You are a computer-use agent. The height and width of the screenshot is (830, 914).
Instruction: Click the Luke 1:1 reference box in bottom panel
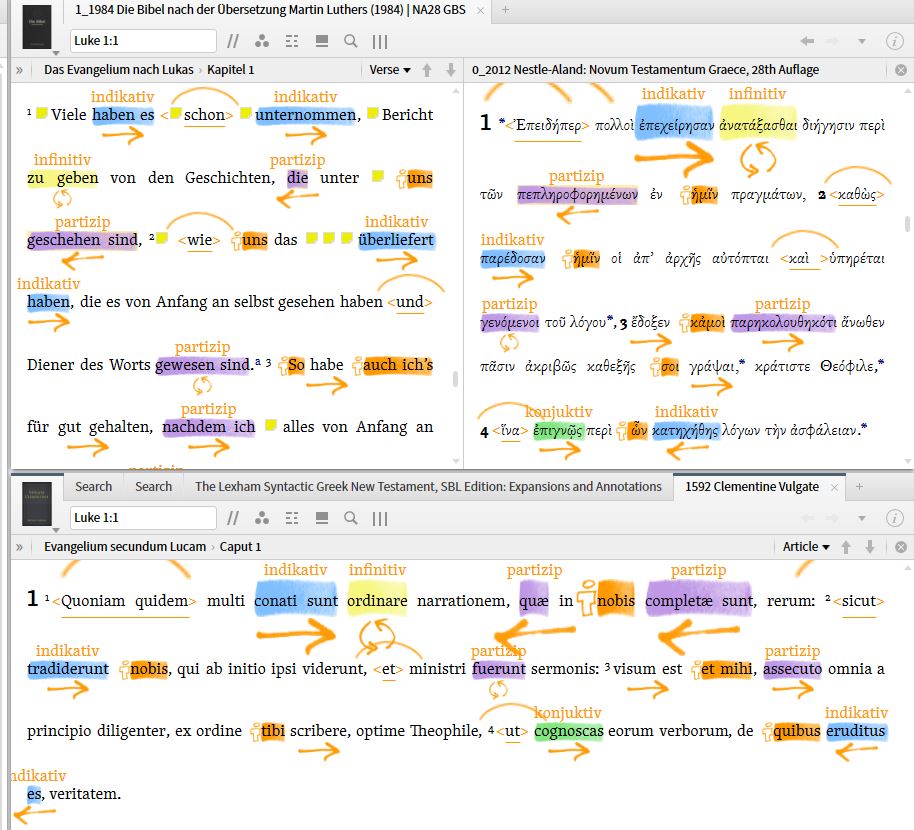143,518
